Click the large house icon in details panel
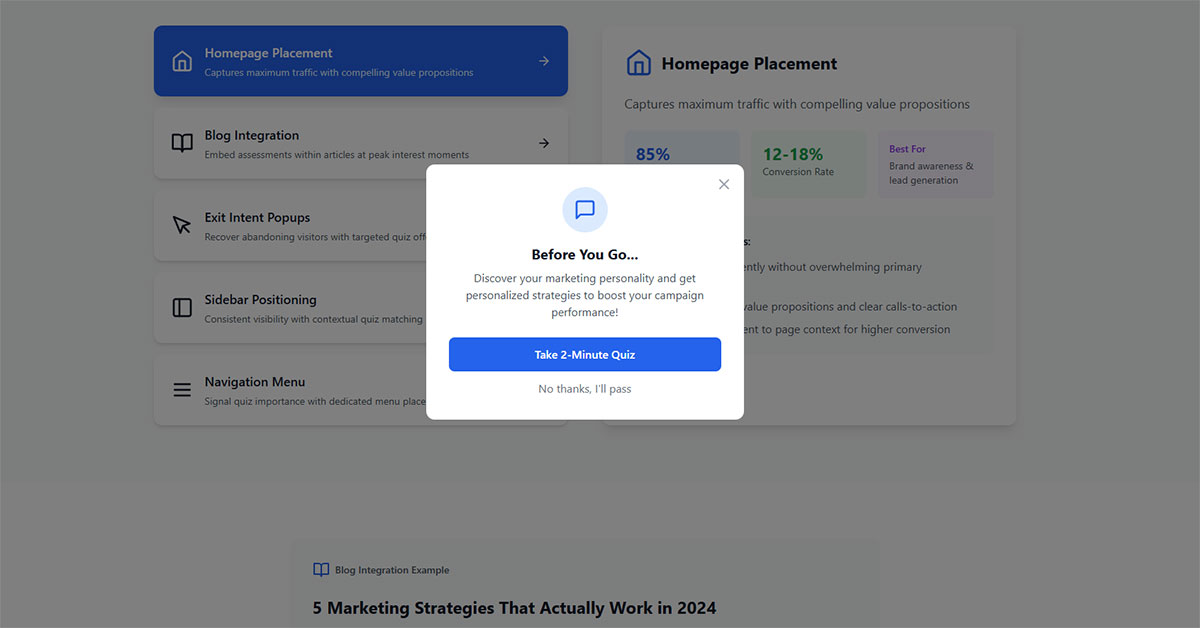Image resolution: width=1200 pixels, height=628 pixels. coord(638,64)
